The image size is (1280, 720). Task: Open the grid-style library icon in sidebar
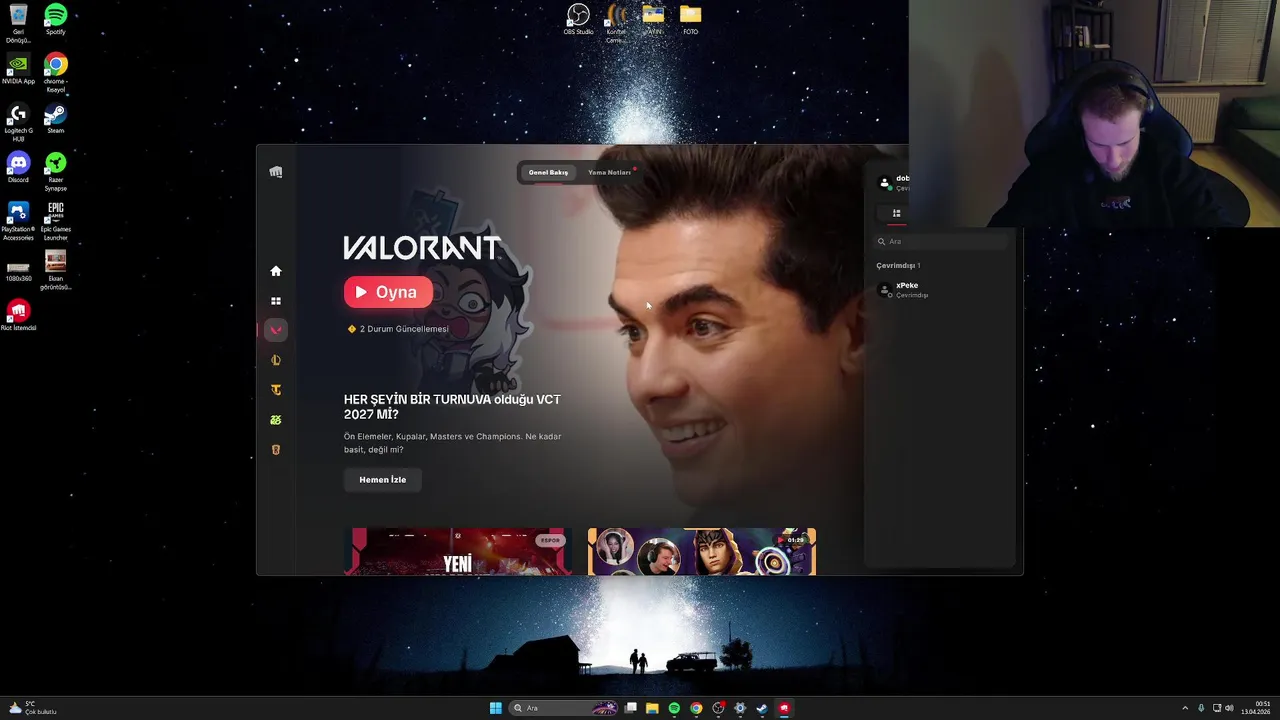click(276, 301)
